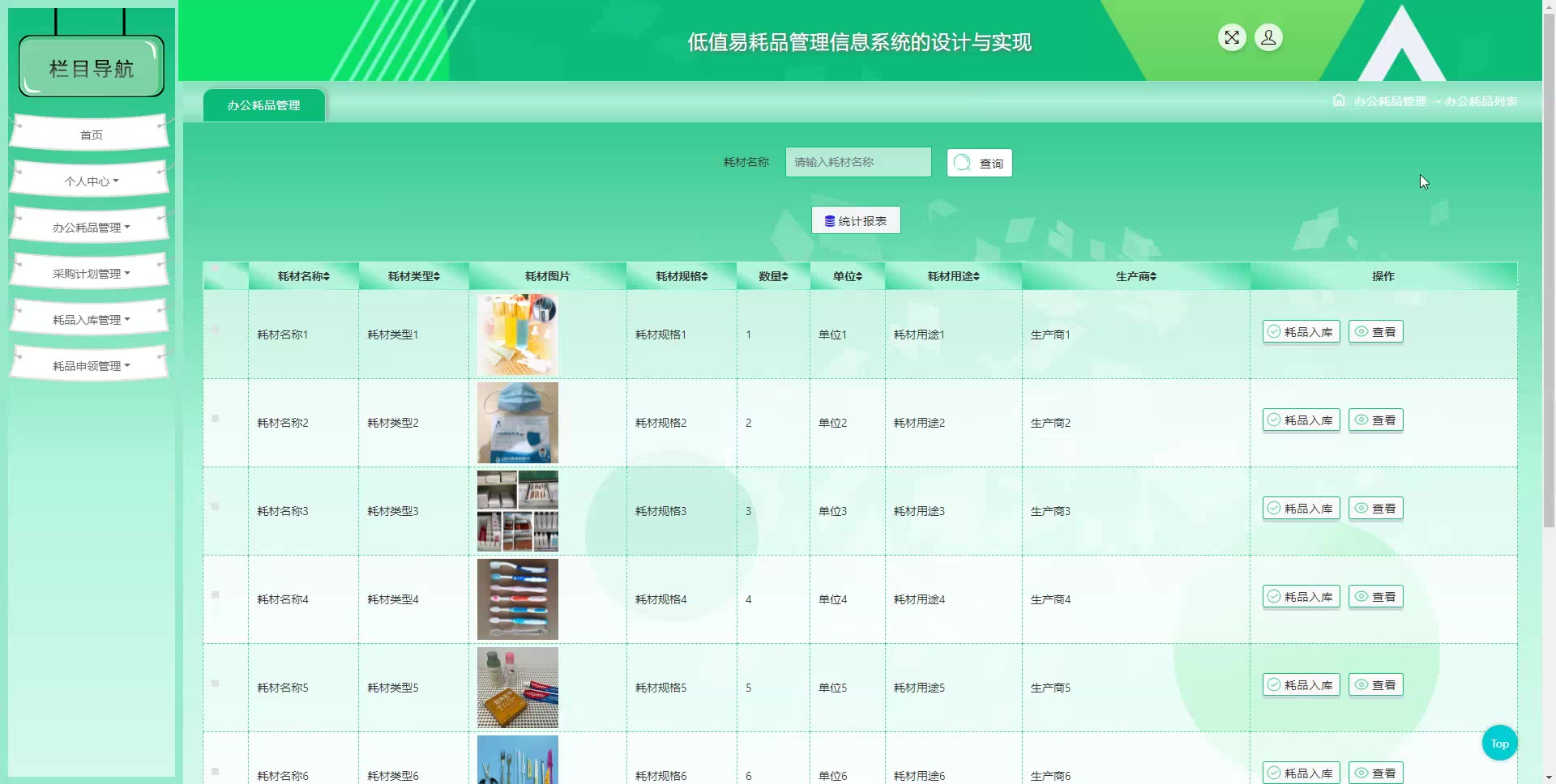Sort the table by 耗材类型 column
Image resolution: width=1556 pixels, height=784 pixels.
pos(414,276)
